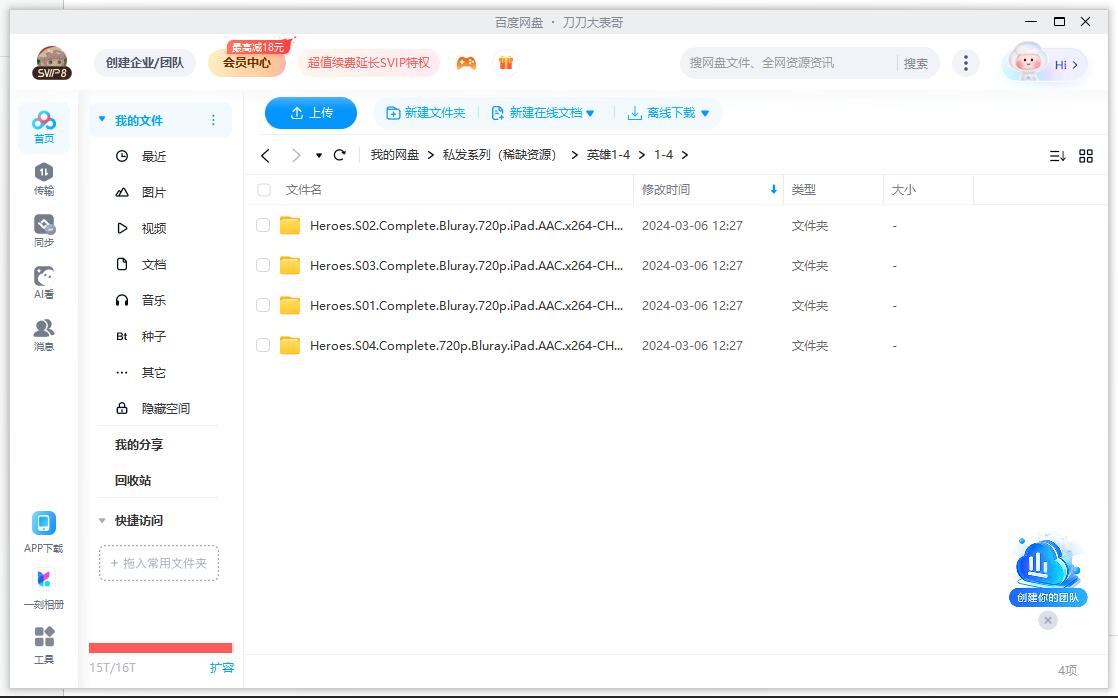Open the game controller icon

(466, 63)
